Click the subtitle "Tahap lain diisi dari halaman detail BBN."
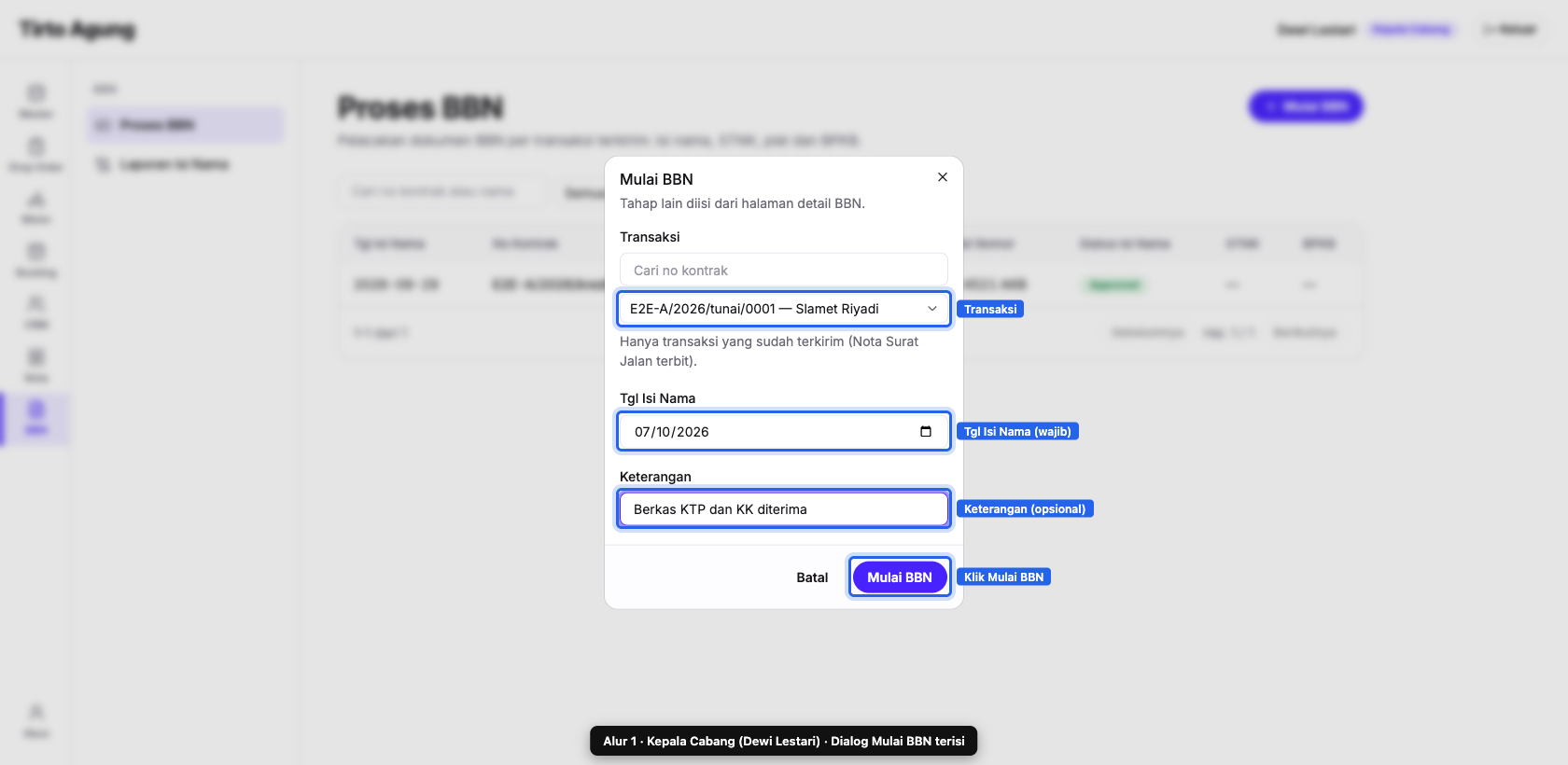 coord(742,203)
